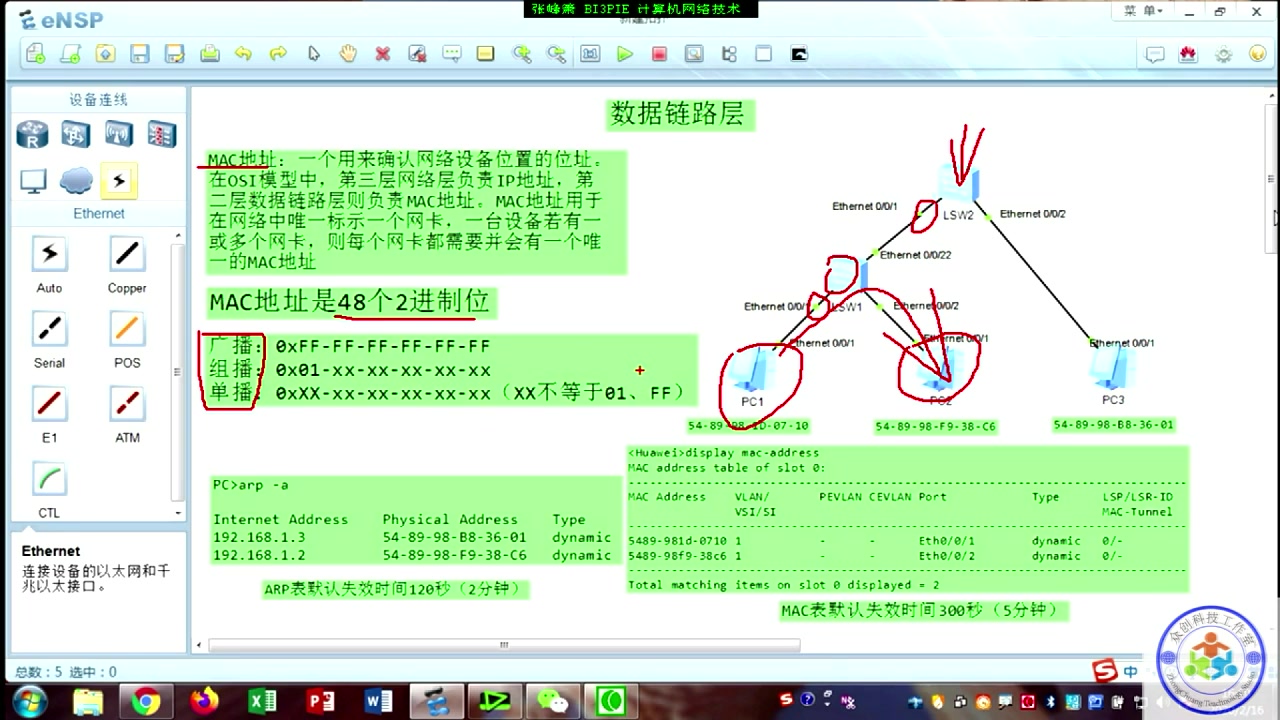Save the current topology
The height and width of the screenshot is (720, 1280).
point(140,54)
